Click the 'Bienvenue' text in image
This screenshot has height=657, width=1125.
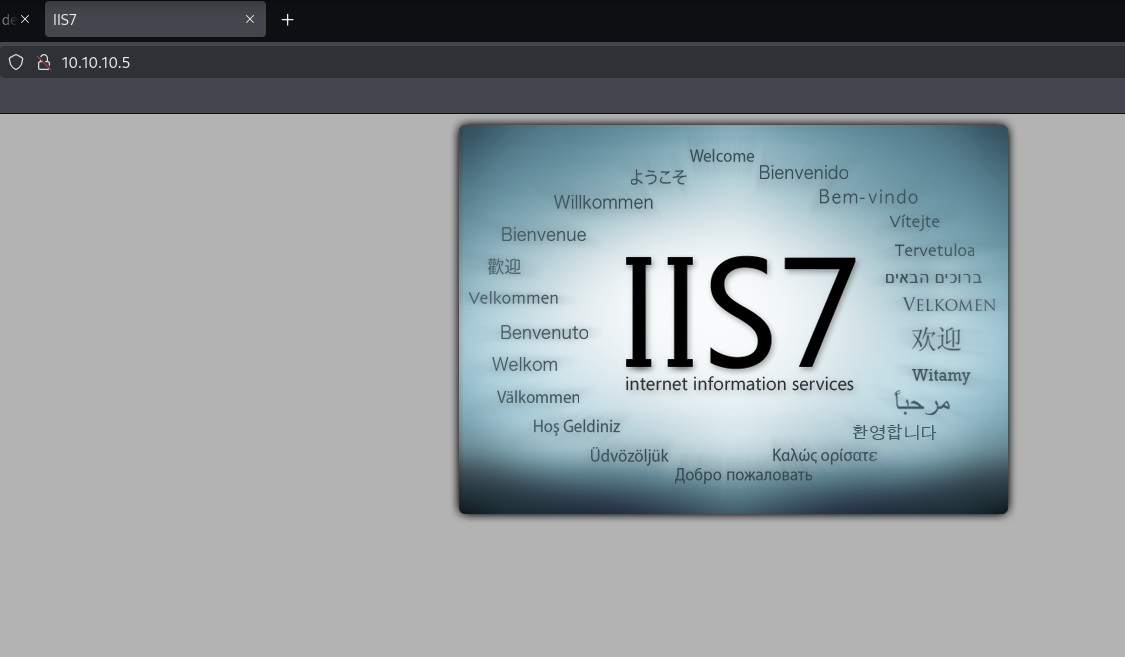pyautogui.click(x=543, y=235)
